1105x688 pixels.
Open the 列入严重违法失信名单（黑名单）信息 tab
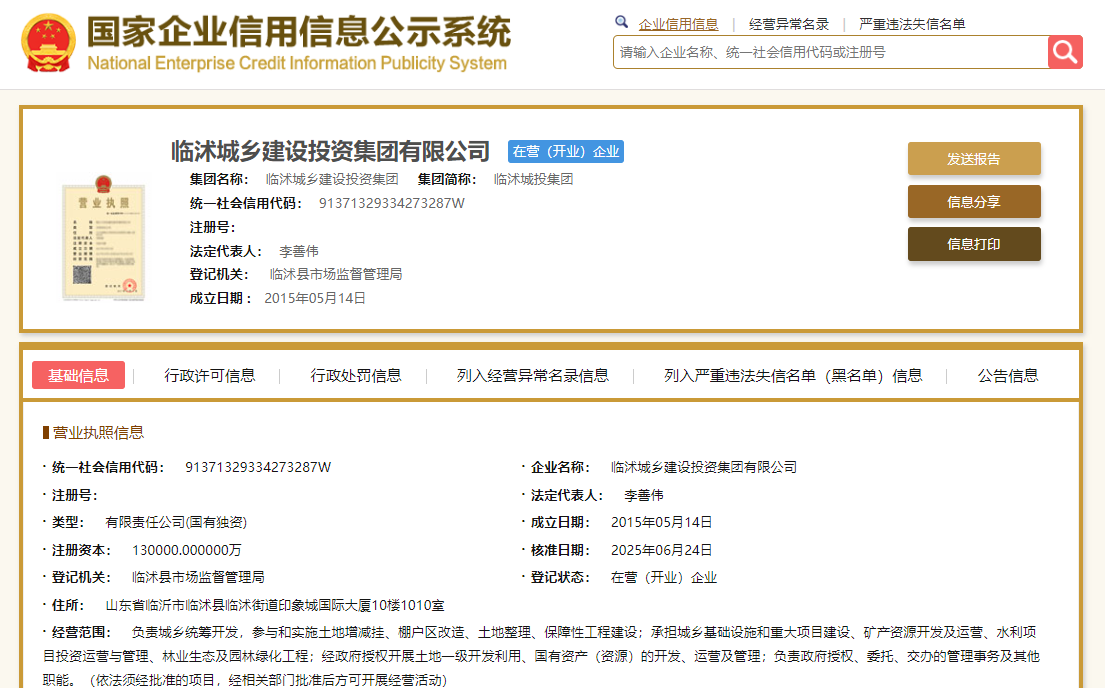coord(793,375)
